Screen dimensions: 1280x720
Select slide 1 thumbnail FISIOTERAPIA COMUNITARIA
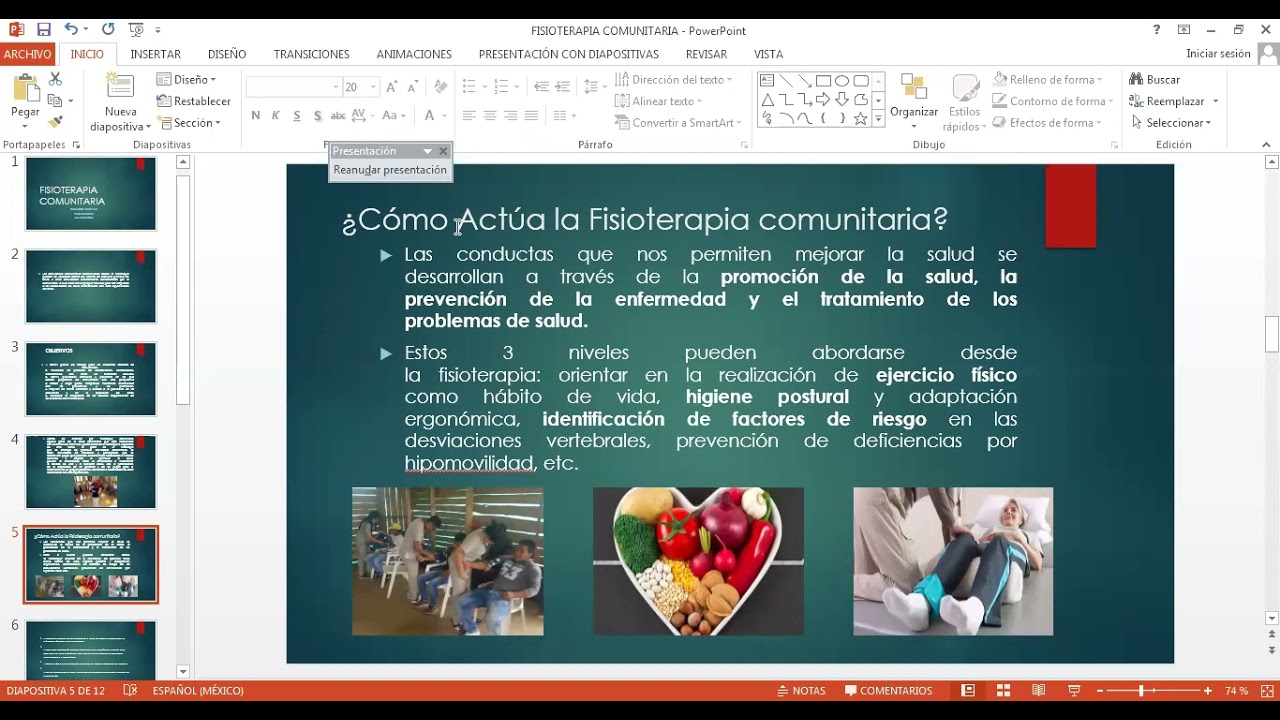click(x=91, y=194)
